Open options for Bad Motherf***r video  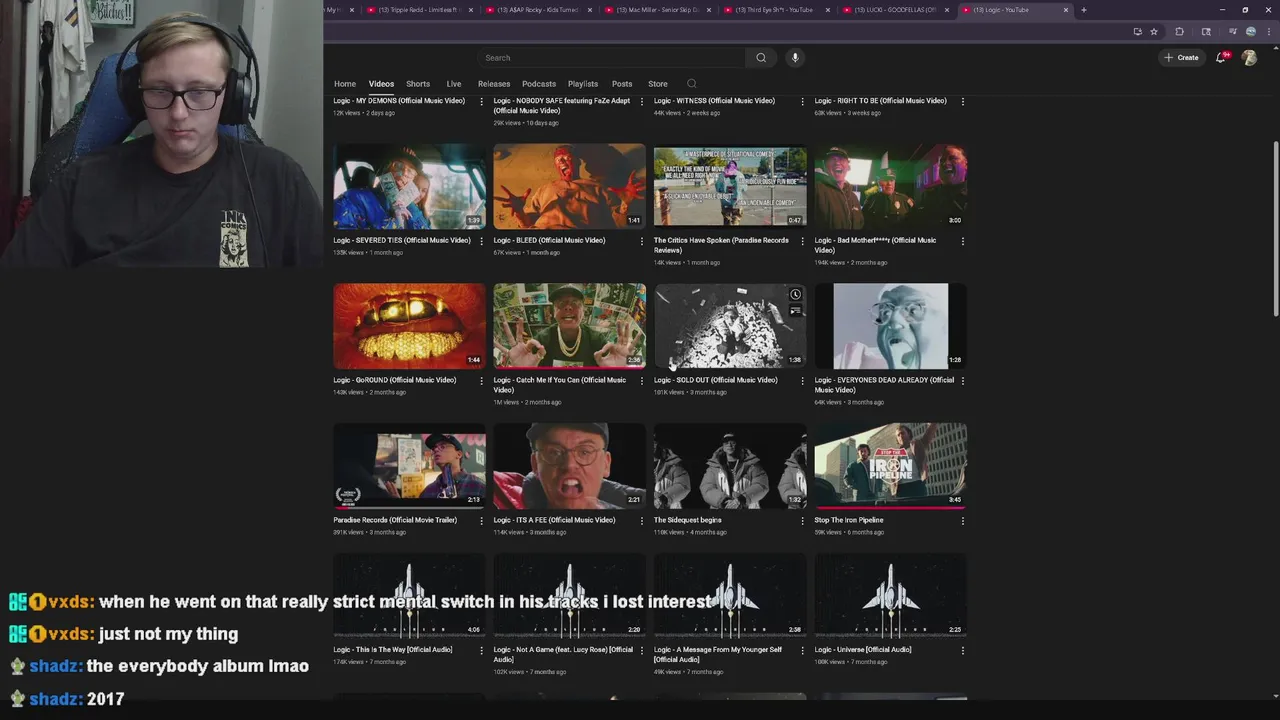pos(963,241)
